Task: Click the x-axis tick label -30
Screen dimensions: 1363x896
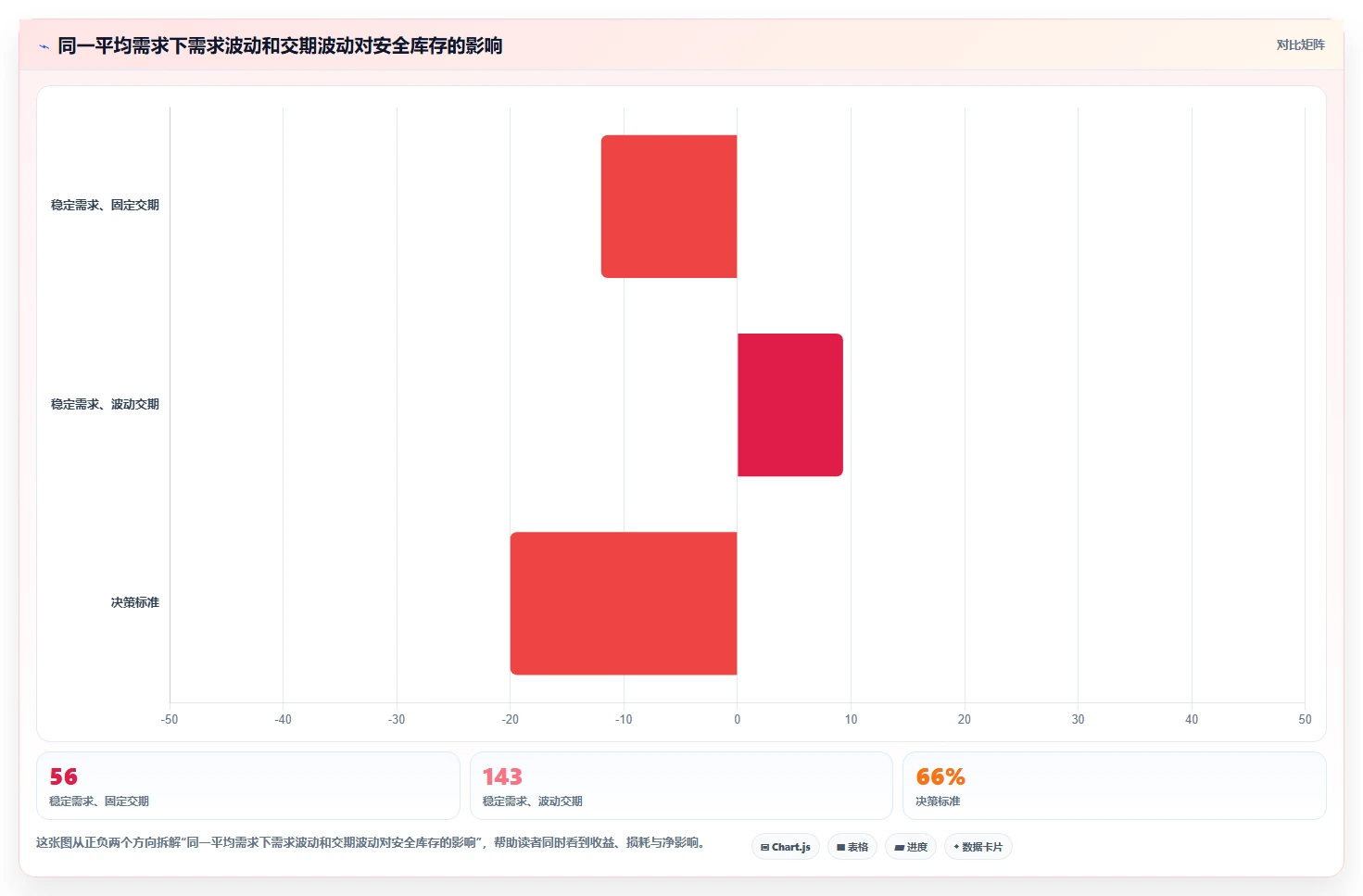Action: tap(397, 719)
